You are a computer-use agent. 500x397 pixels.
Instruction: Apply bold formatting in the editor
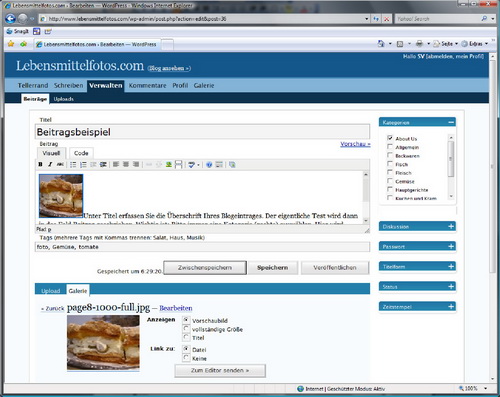coord(40,164)
